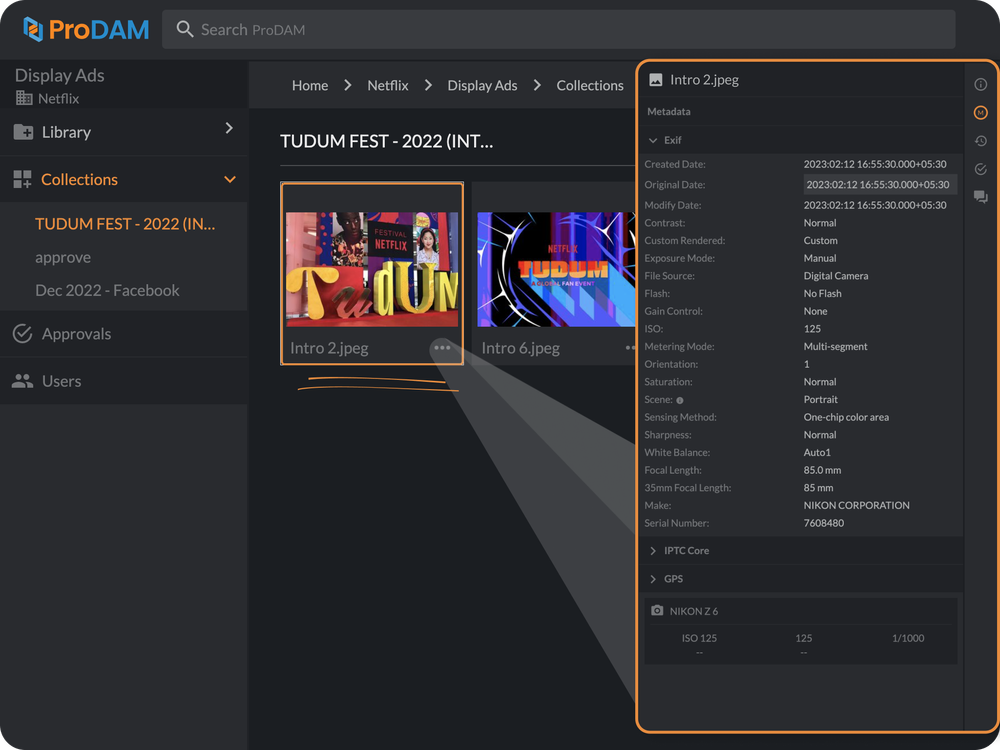Image resolution: width=1000 pixels, height=750 pixels.
Task: Click the Metadata panel heading
Action: [x=668, y=112]
